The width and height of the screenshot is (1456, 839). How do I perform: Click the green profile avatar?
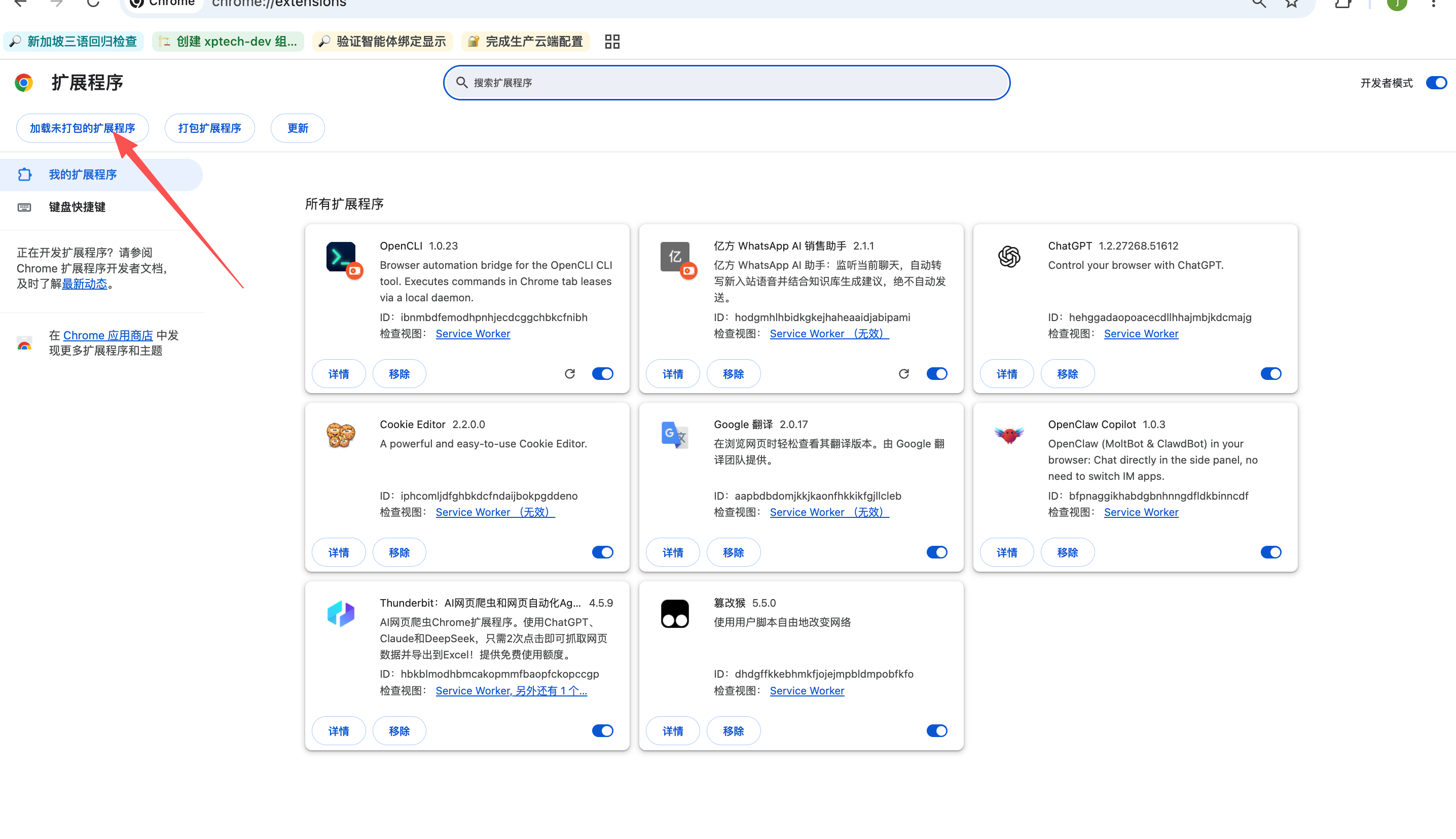(x=1397, y=4)
